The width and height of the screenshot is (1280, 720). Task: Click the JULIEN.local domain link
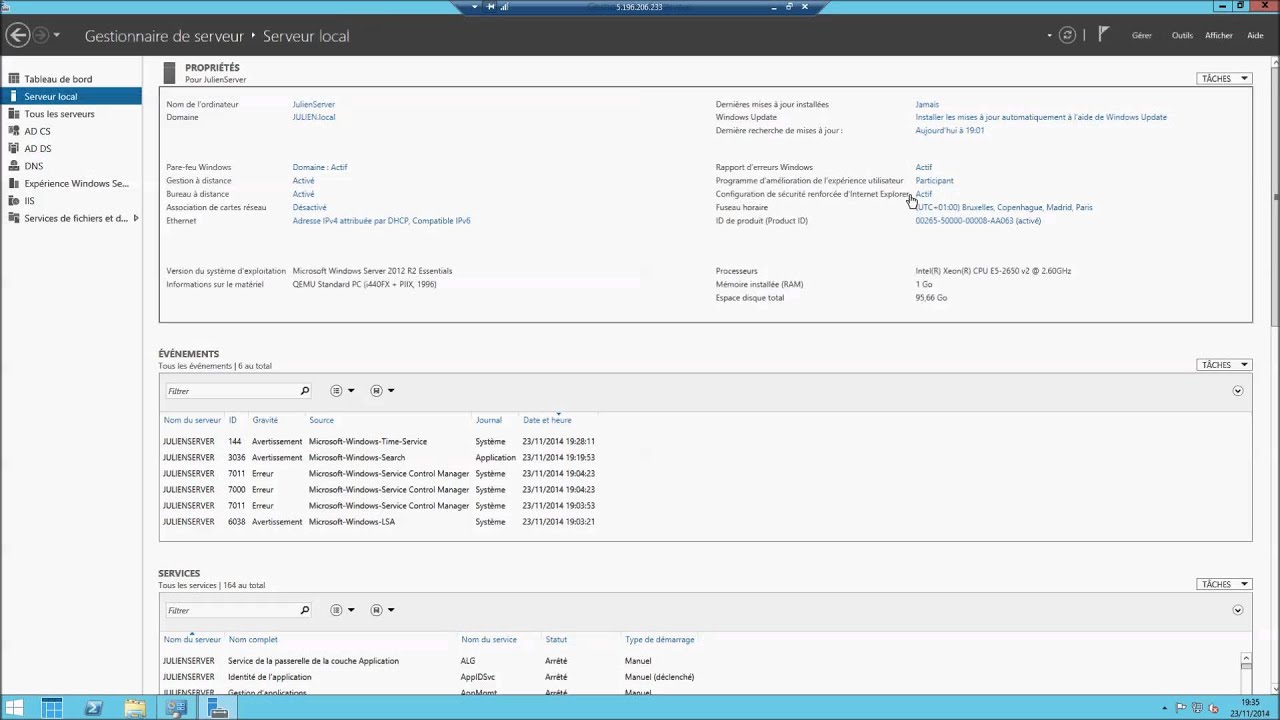314,117
